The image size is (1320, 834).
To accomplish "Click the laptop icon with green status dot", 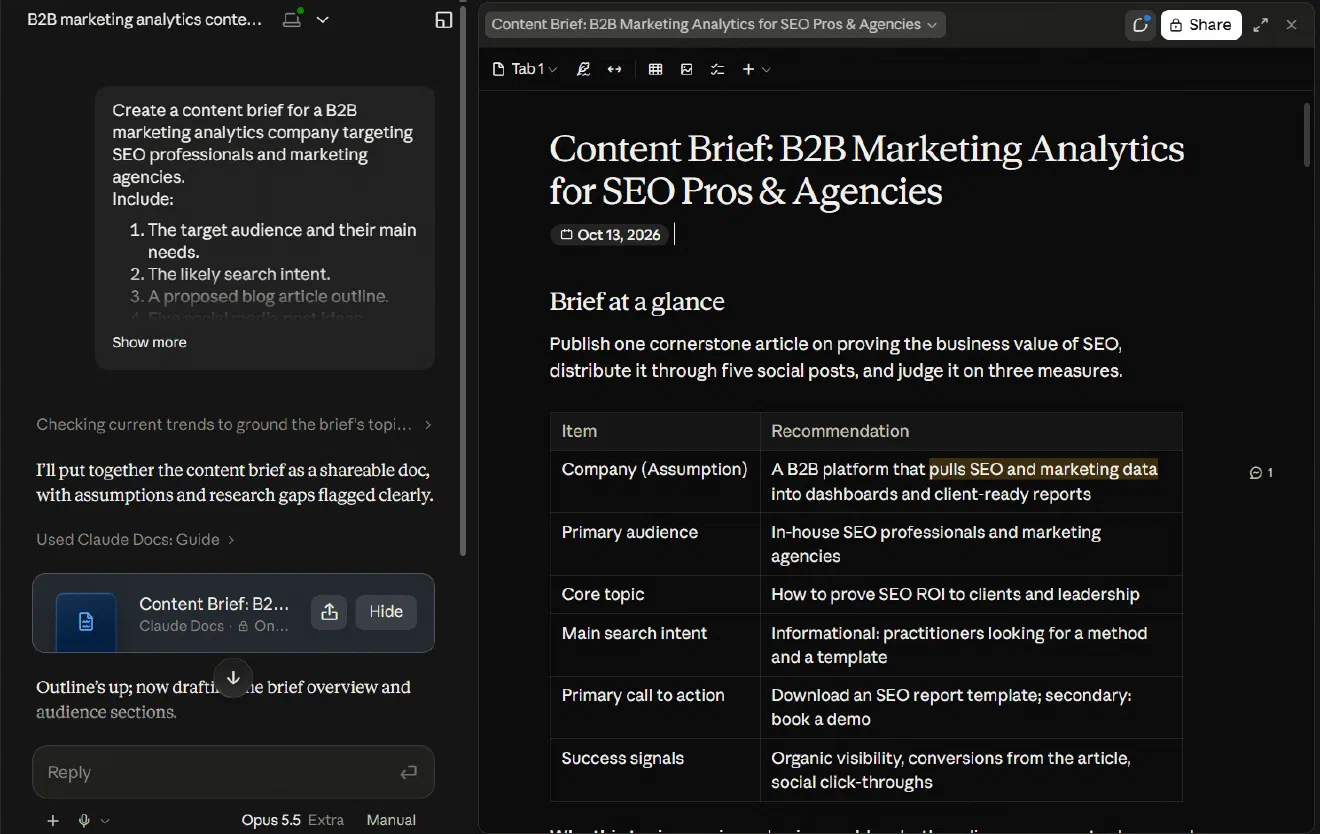I will (x=292, y=19).
